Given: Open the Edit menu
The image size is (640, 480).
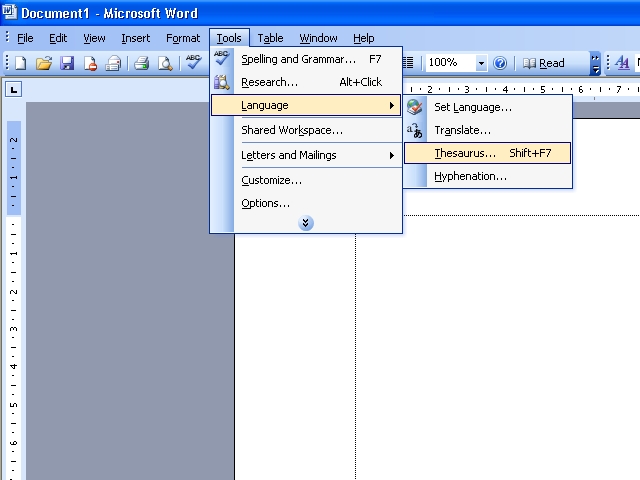Looking at the screenshot, I should point(58,38).
